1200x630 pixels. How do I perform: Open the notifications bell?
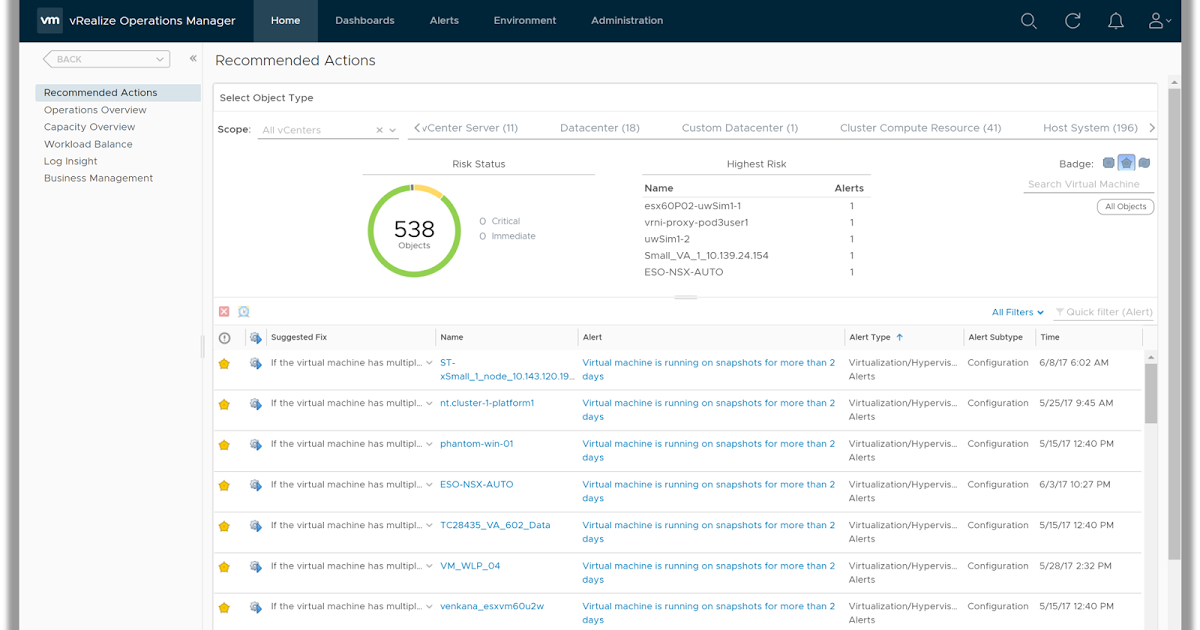click(1116, 21)
